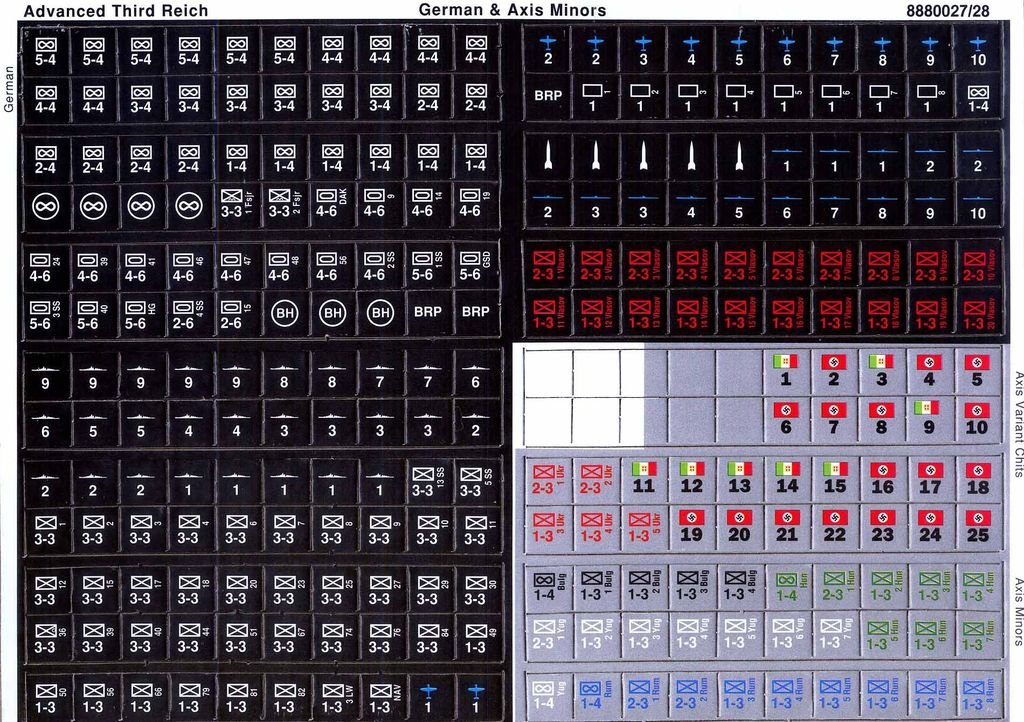Select the green 2-3 1 Hun infantry counter
The image size is (1024, 722).
pos(835,586)
